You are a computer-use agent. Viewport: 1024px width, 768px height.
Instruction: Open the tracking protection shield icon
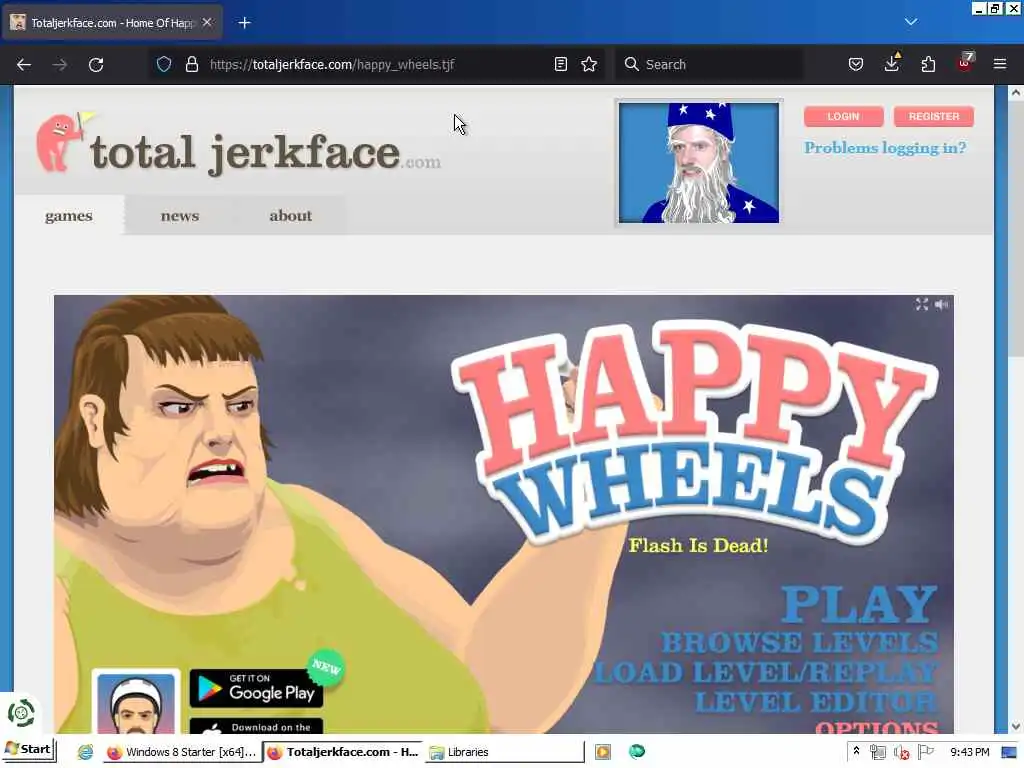[164, 64]
